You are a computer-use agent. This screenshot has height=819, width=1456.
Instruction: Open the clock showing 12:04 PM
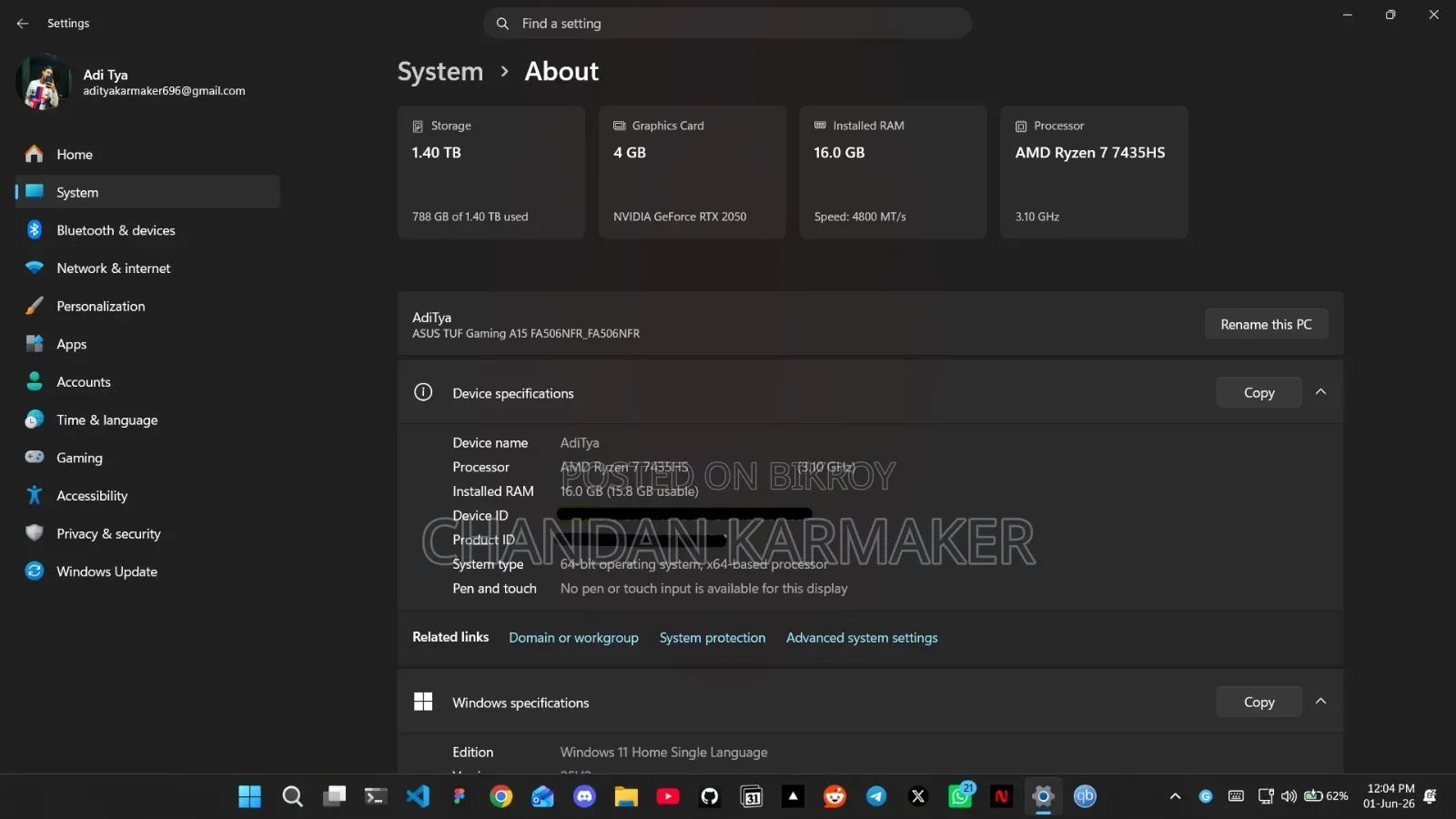pyautogui.click(x=1389, y=796)
